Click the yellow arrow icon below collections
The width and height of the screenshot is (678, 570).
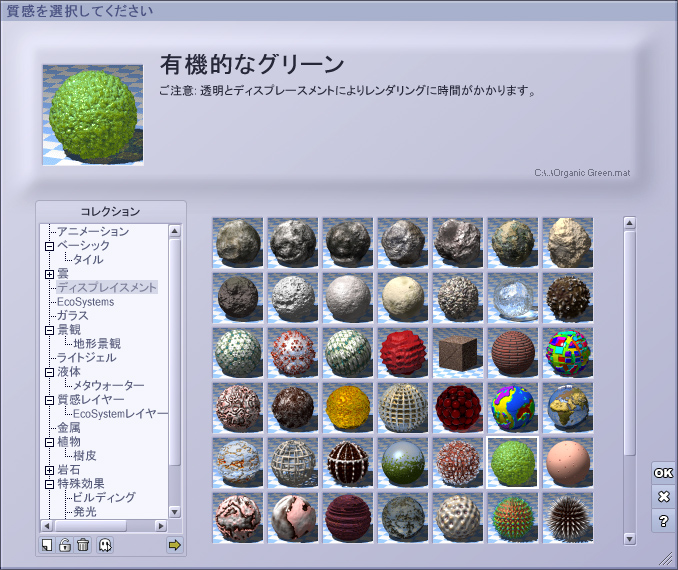pos(175,545)
